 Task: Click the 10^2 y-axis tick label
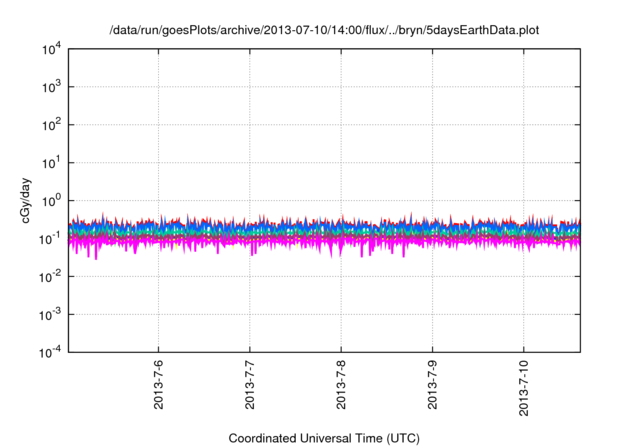52,125
